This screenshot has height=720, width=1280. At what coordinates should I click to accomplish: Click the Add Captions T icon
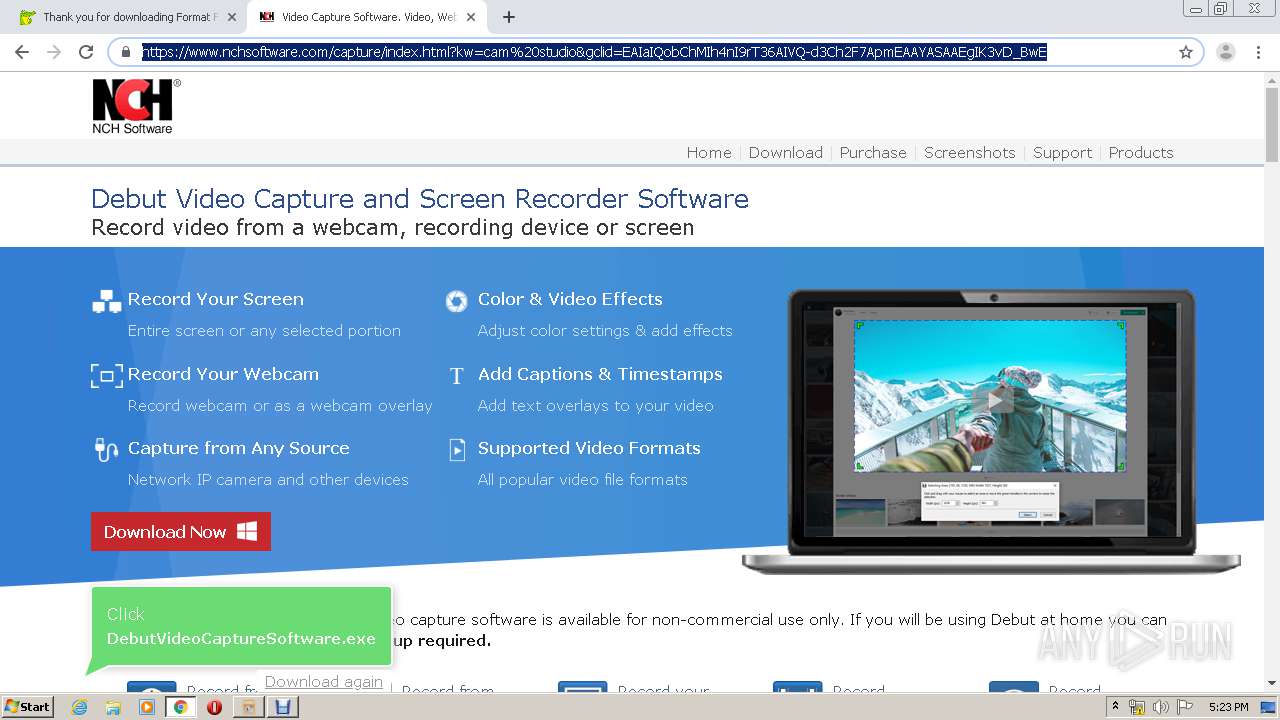(456, 376)
